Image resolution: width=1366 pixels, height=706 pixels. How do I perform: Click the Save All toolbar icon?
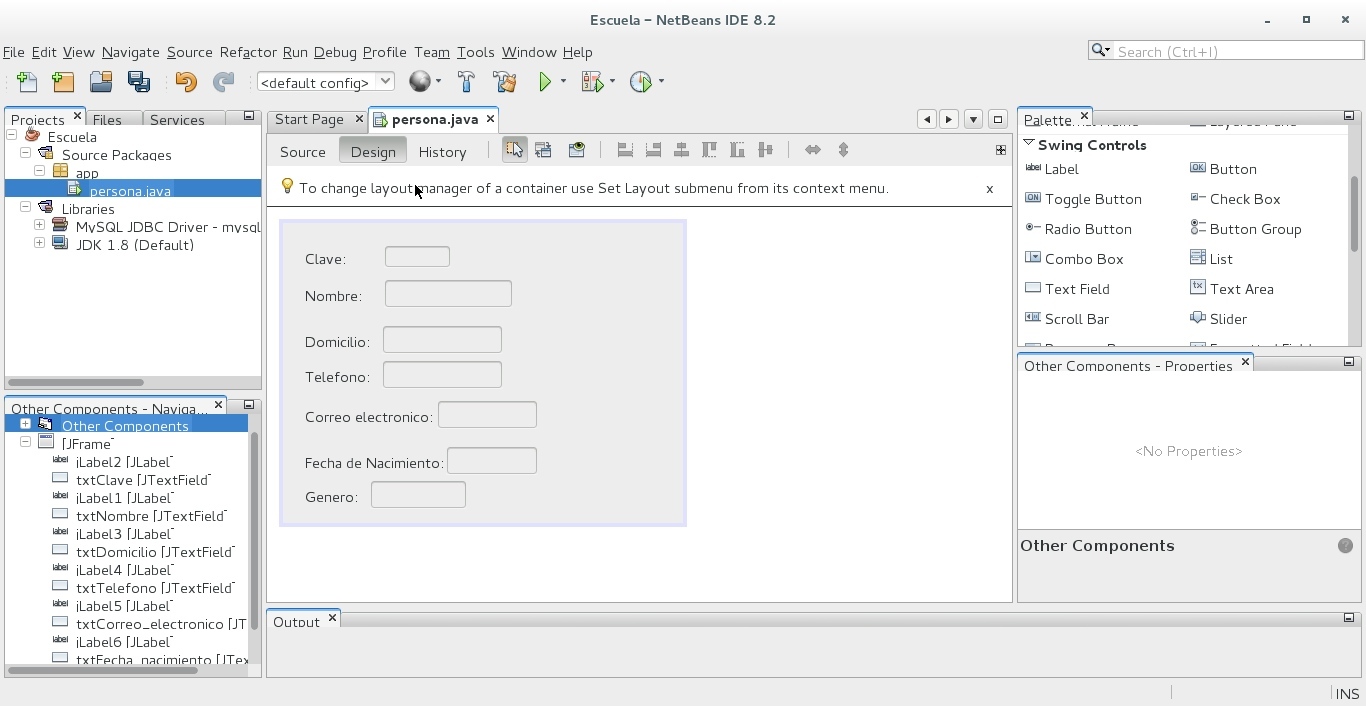point(139,82)
